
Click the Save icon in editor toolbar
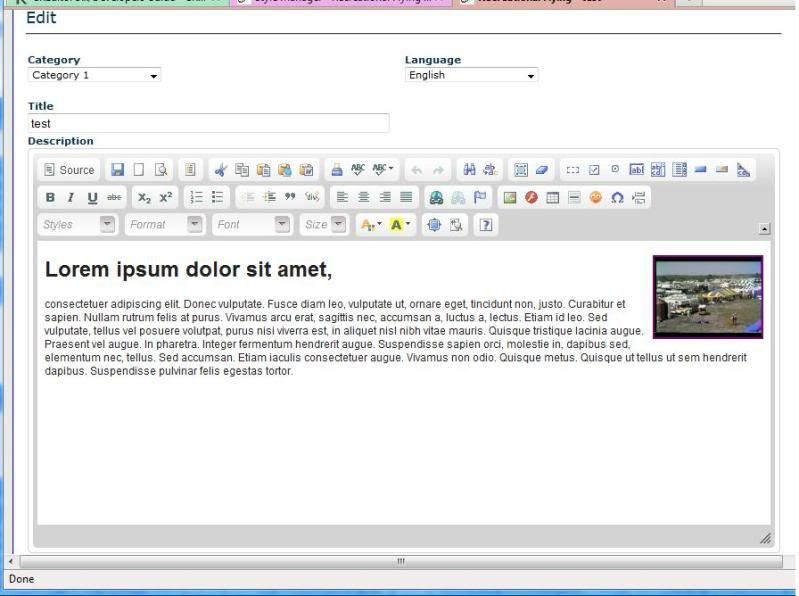[x=118, y=170]
